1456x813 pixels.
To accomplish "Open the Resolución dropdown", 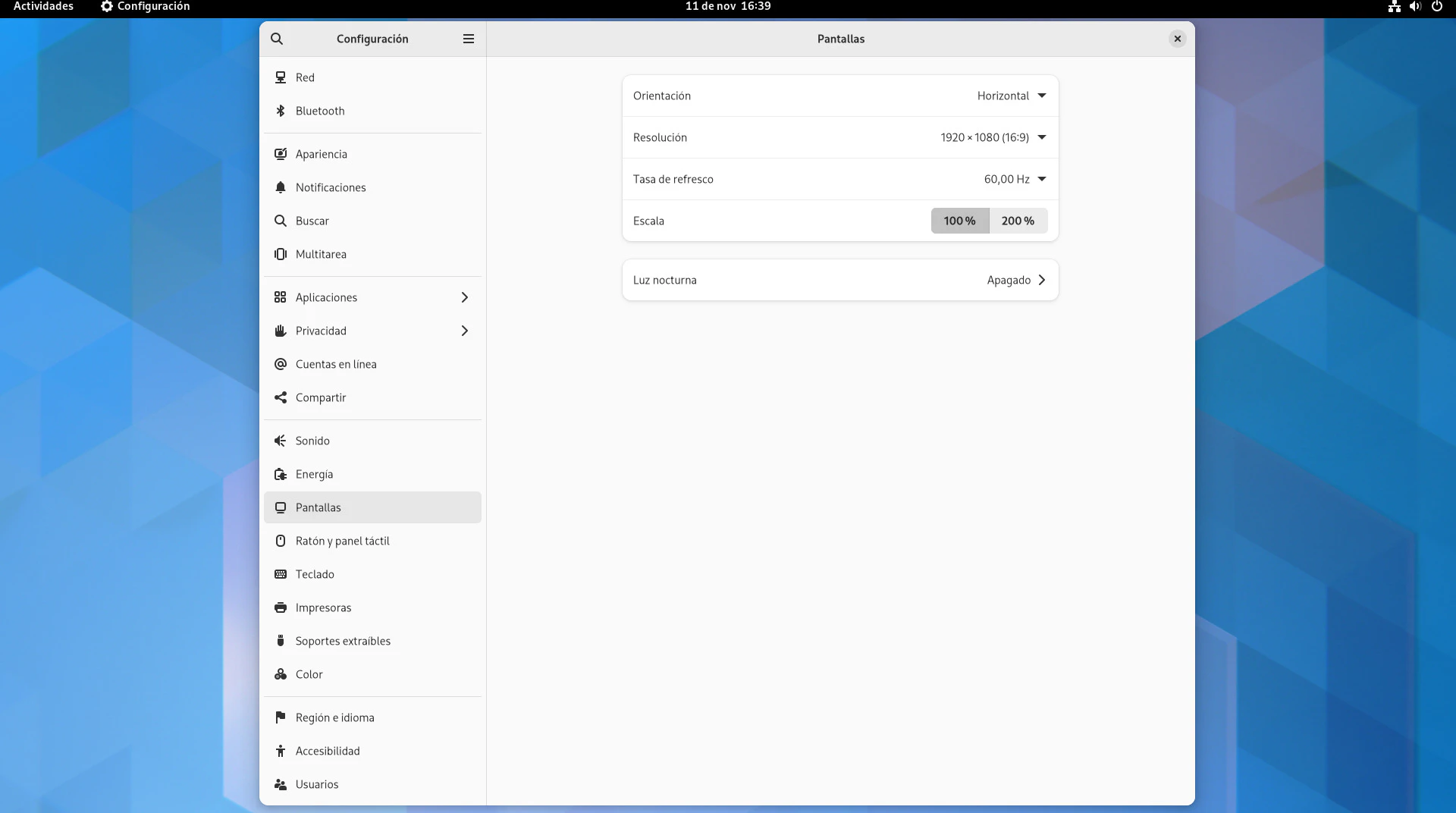I will 993,137.
